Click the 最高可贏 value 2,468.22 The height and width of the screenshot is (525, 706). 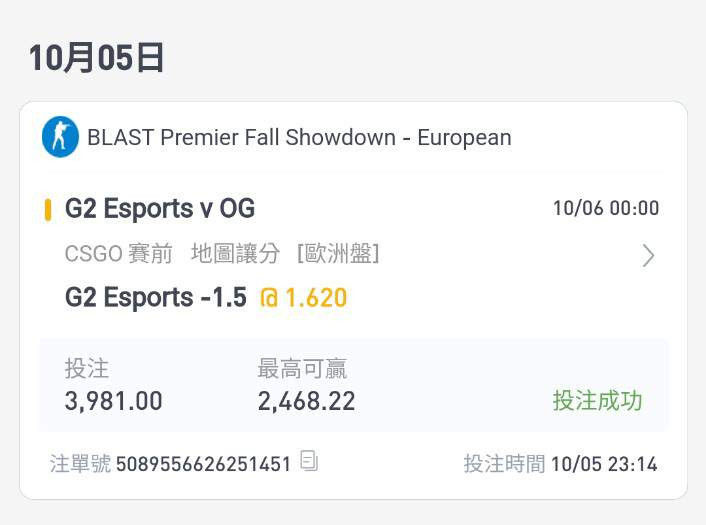coord(307,401)
